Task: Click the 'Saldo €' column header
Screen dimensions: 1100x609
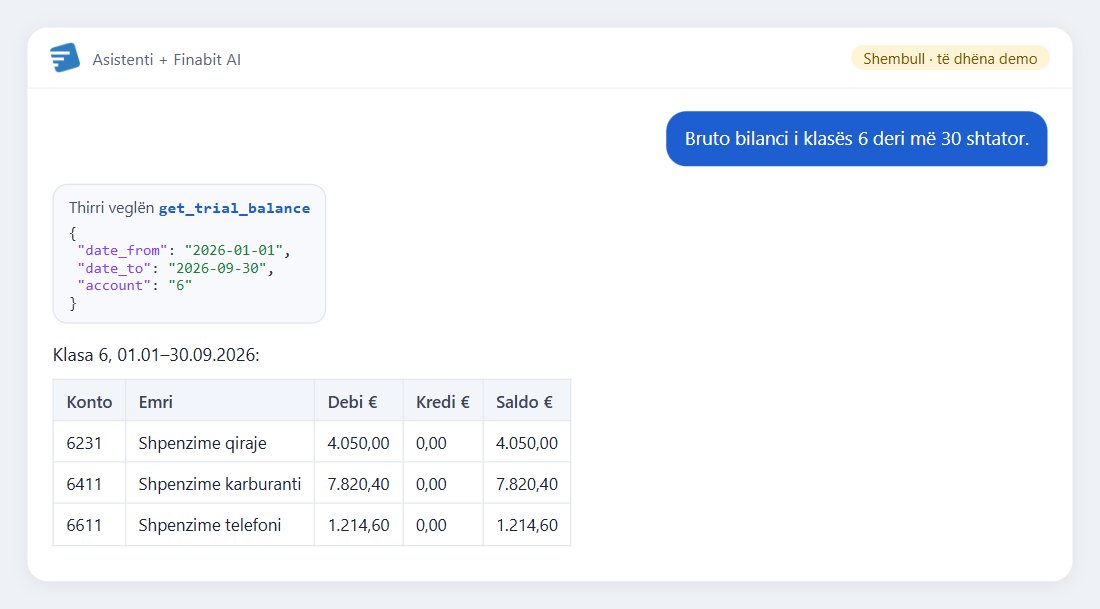Action: pos(527,402)
